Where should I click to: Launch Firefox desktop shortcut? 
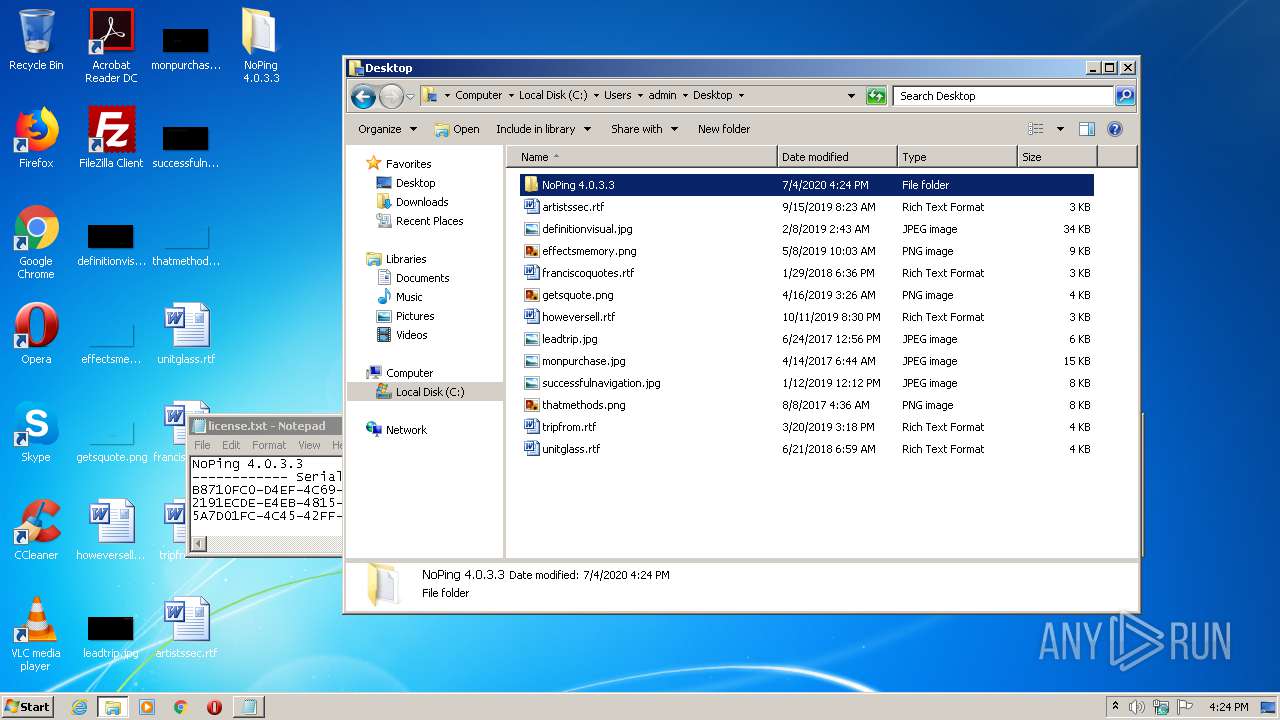[36, 138]
